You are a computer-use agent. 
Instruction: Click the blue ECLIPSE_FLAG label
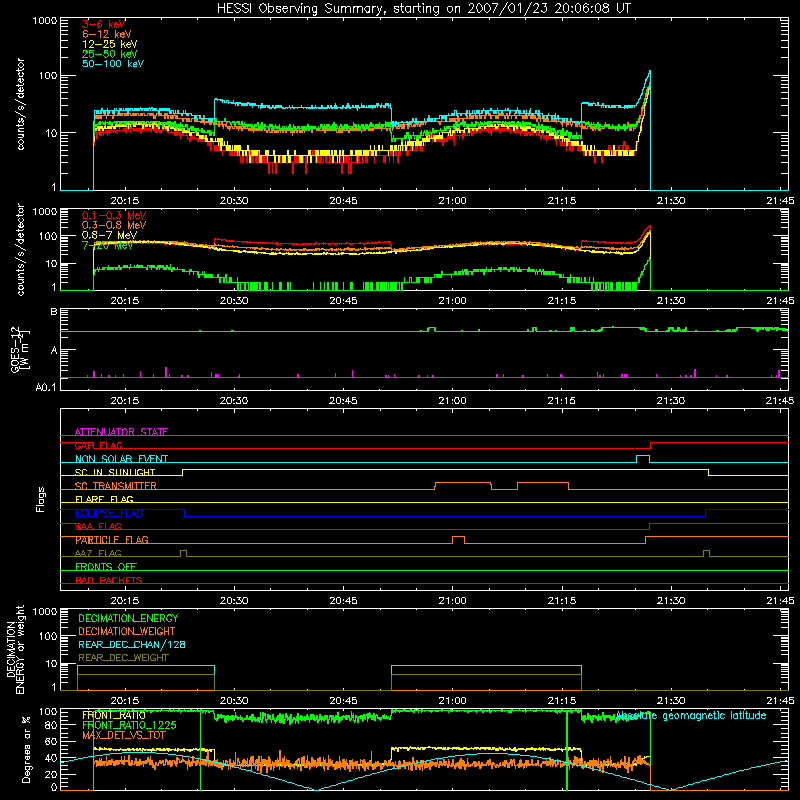(x=109, y=513)
